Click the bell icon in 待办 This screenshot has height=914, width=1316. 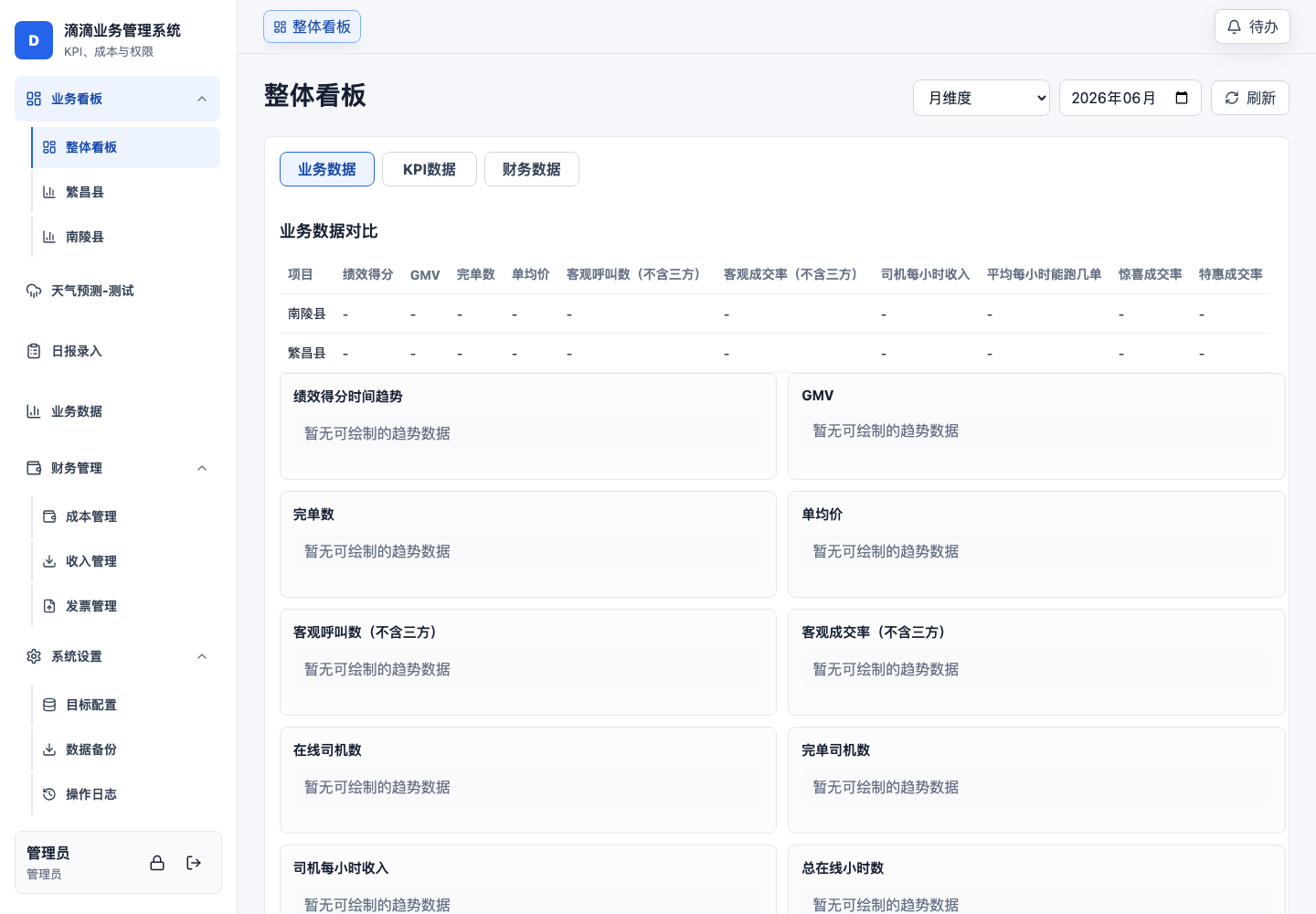point(1234,27)
